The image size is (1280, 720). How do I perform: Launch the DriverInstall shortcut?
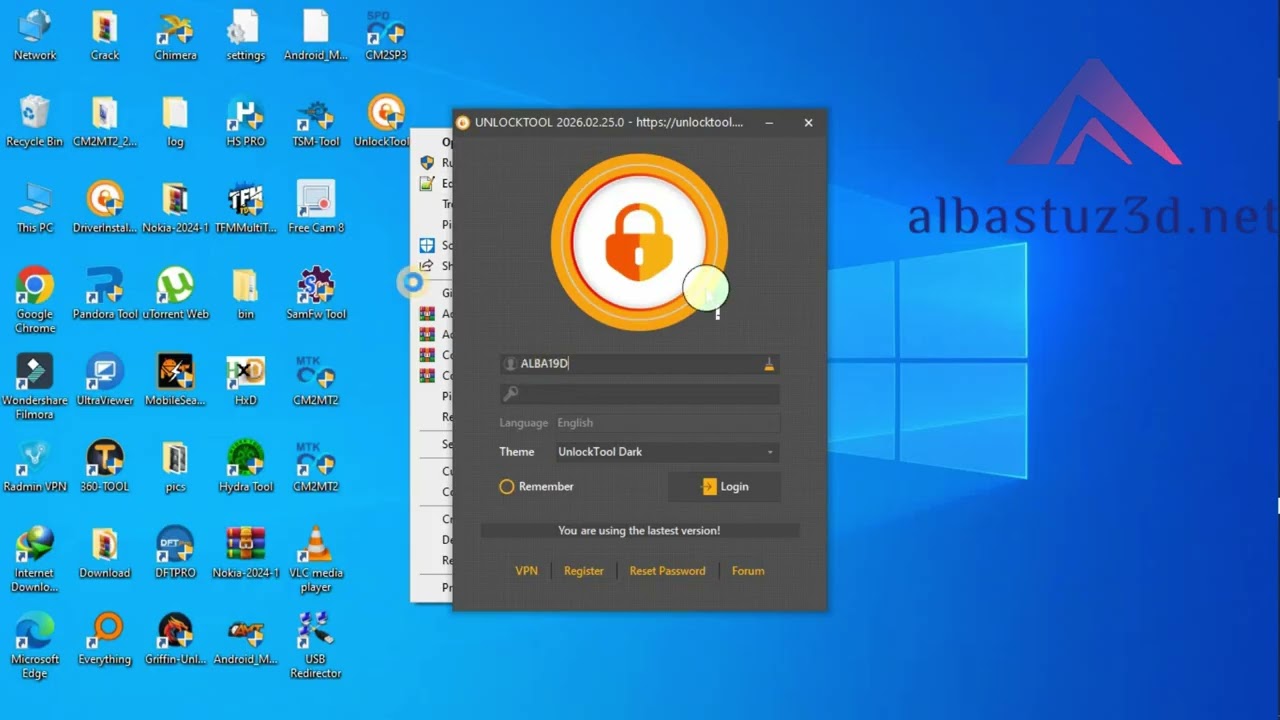105,207
